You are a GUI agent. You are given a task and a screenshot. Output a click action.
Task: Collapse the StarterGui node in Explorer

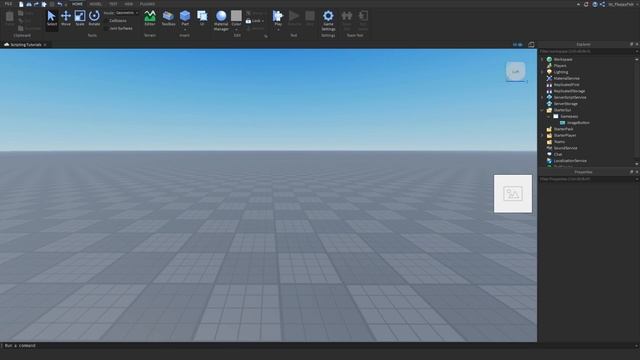[x=542, y=110]
